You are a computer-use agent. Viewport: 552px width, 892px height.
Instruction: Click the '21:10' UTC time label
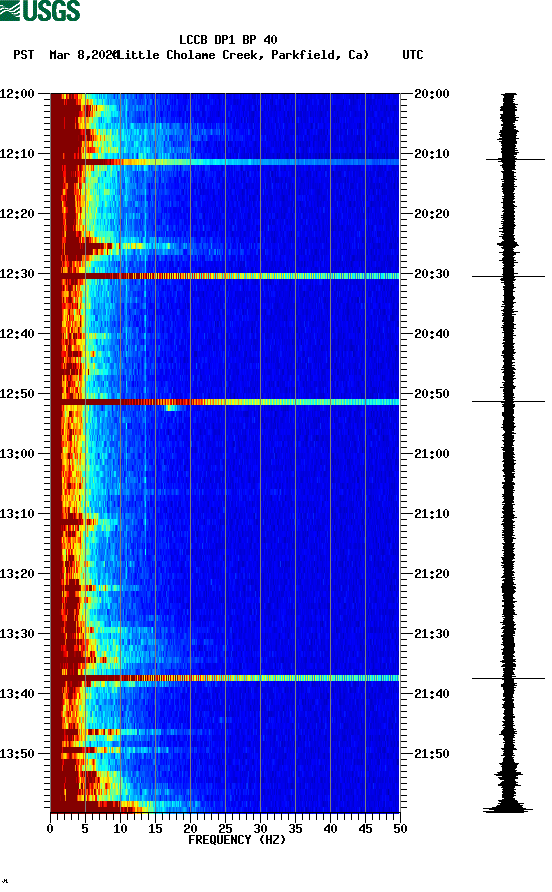click(432, 514)
